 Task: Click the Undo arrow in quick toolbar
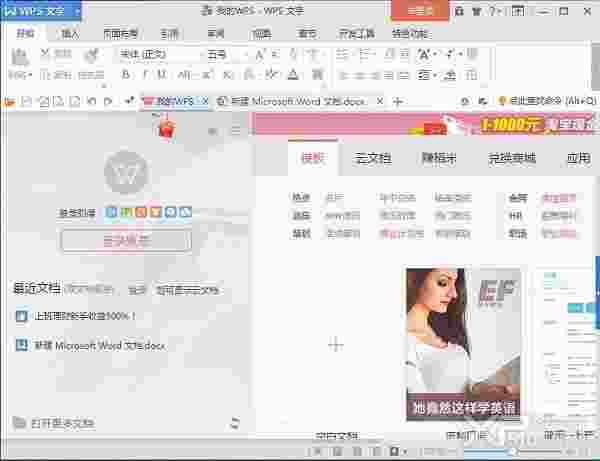pyautogui.click(x=91, y=101)
